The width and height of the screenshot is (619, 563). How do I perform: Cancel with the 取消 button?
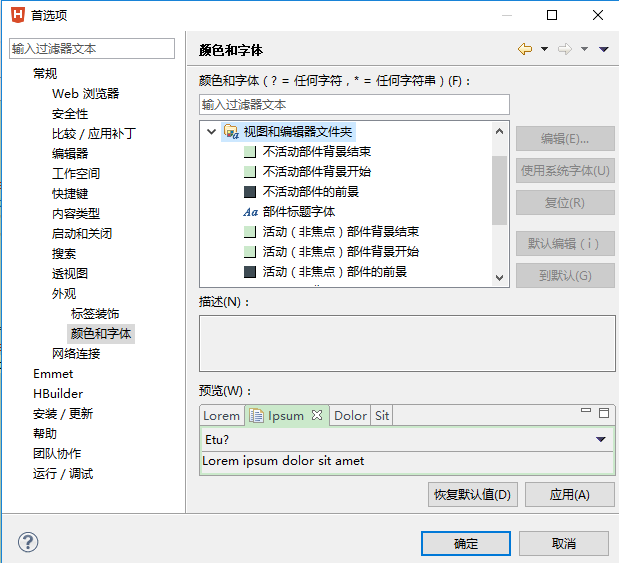pos(564,544)
